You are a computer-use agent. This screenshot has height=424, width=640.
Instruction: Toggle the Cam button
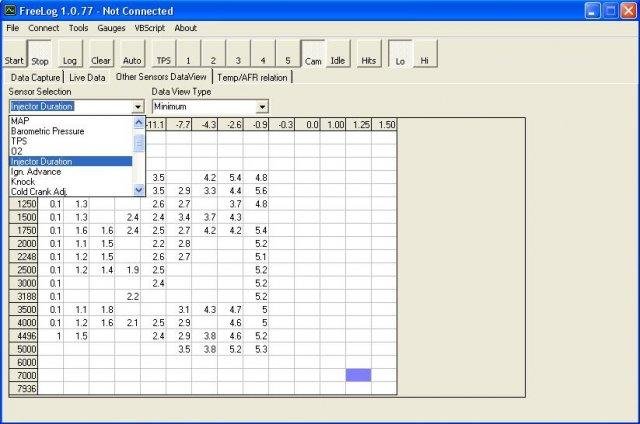(x=313, y=53)
